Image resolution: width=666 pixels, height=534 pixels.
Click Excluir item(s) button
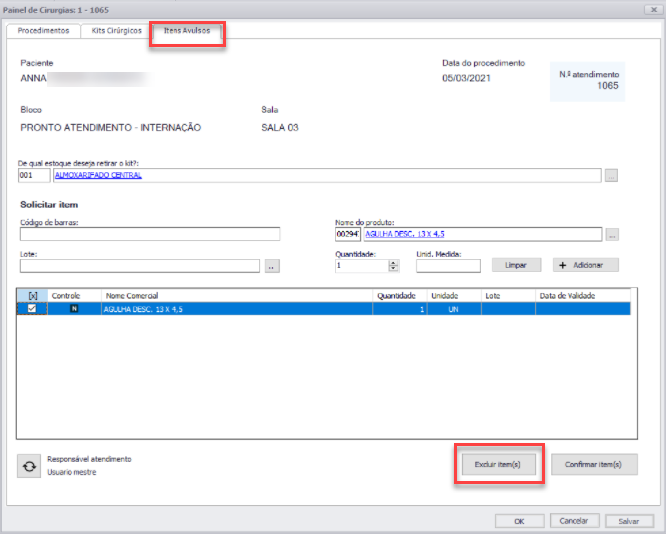[498, 464]
